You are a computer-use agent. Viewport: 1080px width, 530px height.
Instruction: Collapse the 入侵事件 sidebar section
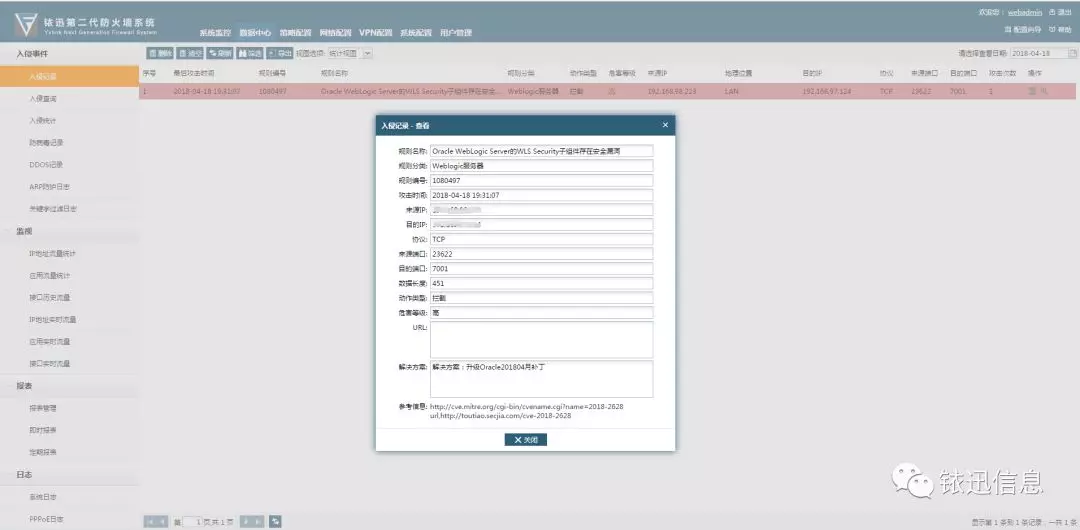click(69, 54)
